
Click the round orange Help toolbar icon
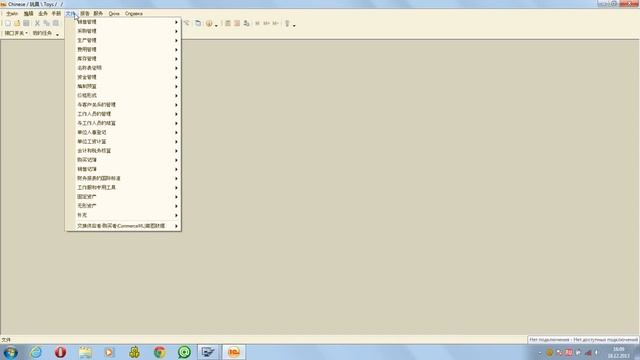click(x=209, y=23)
